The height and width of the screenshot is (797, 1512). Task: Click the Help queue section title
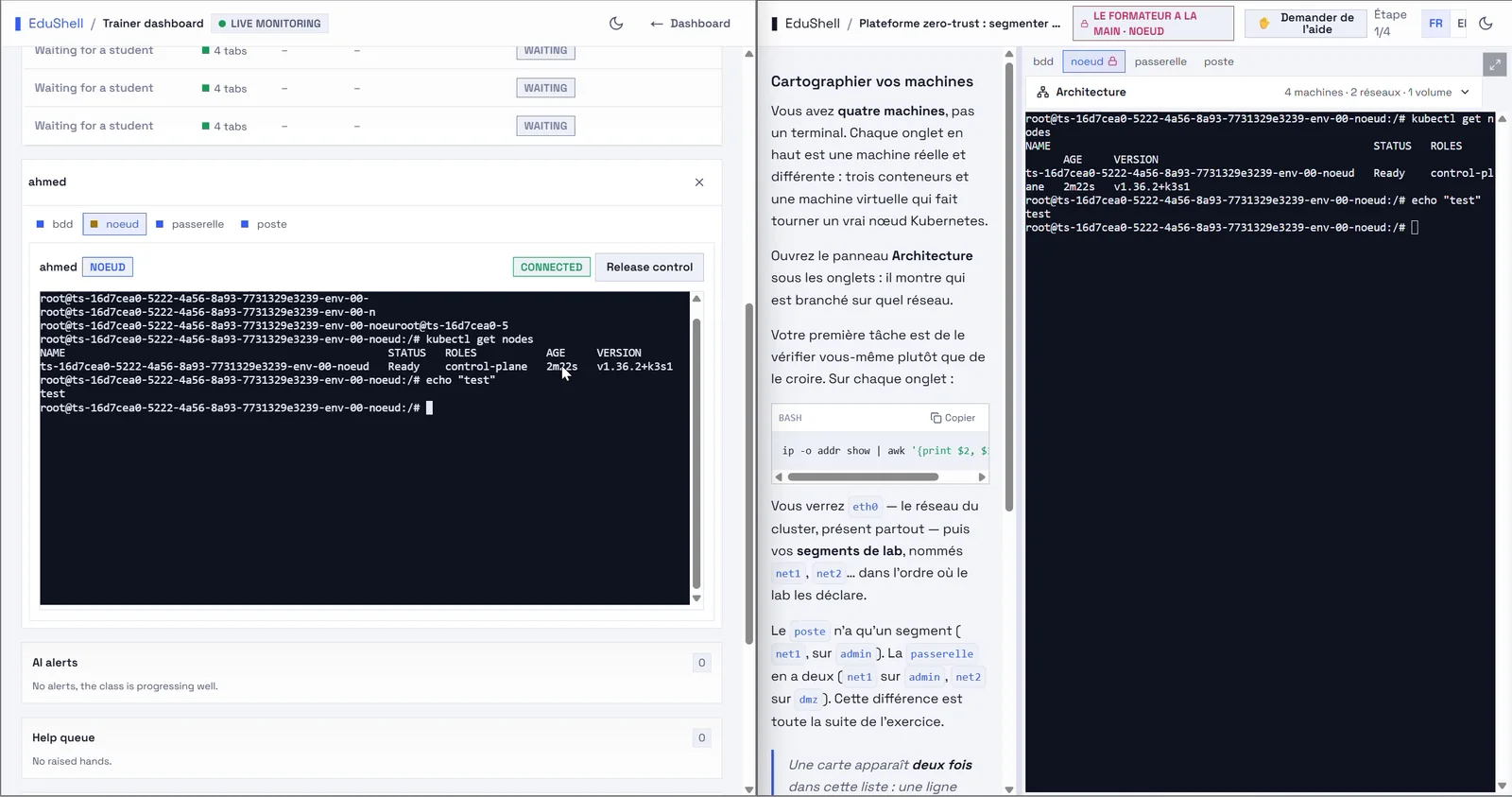coord(63,738)
